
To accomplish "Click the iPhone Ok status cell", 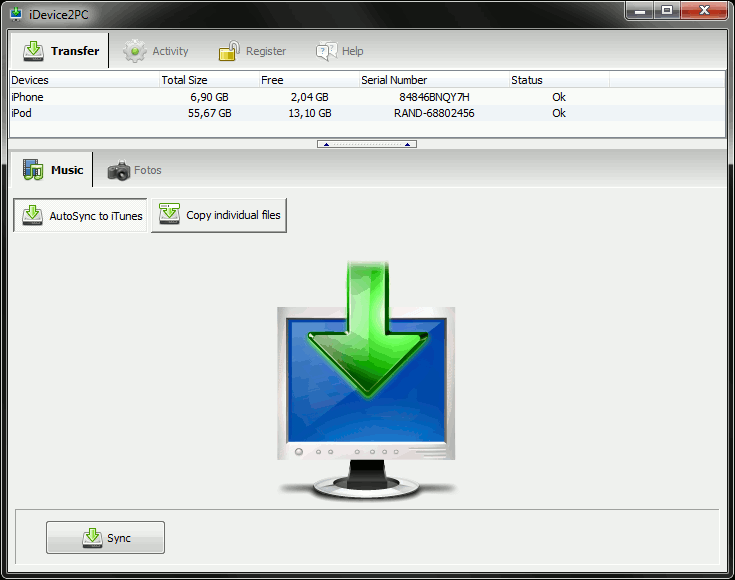I will (x=559, y=97).
